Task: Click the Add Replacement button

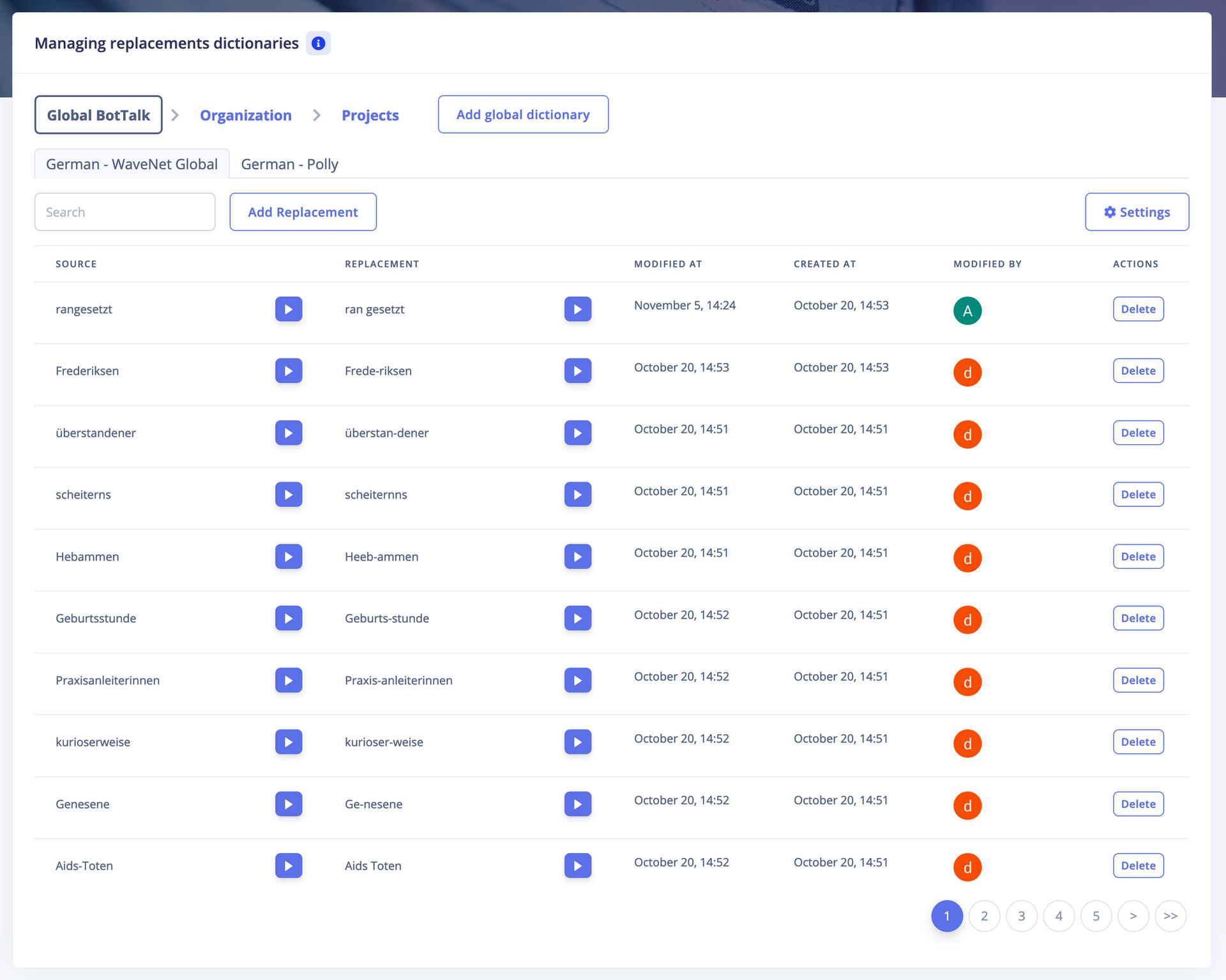Action: pyautogui.click(x=303, y=212)
